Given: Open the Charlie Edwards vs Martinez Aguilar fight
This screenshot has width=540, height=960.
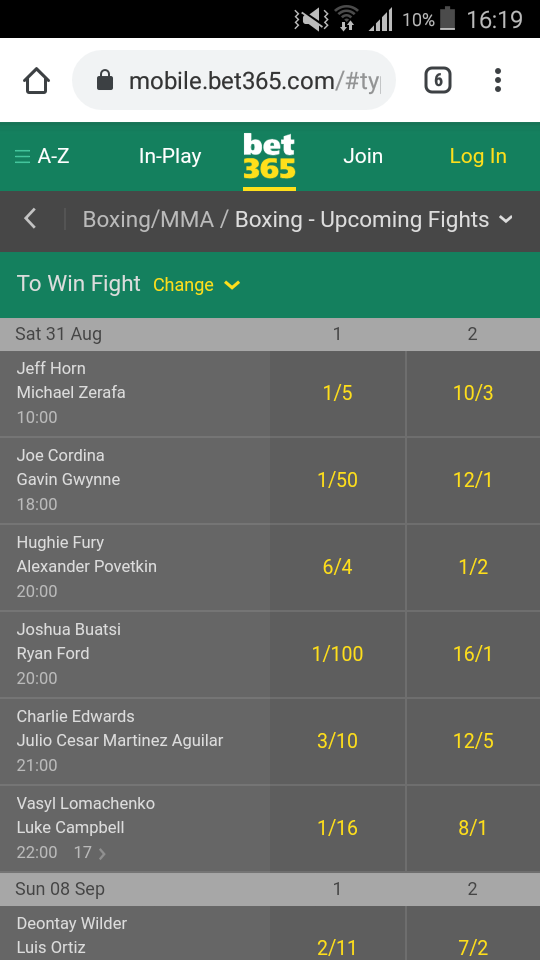Looking at the screenshot, I should pos(135,741).
